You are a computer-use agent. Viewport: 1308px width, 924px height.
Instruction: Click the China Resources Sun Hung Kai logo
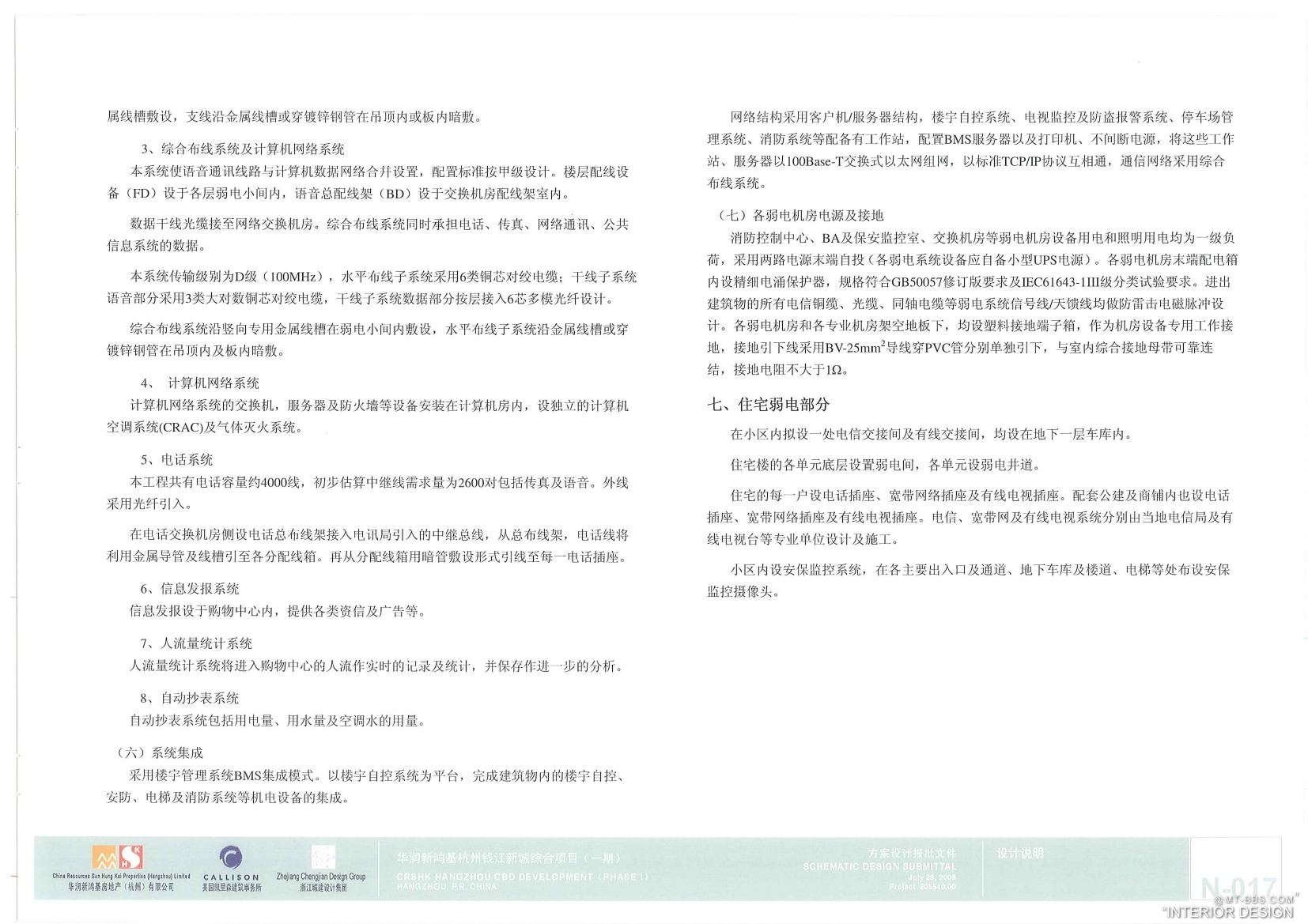pos(118,858)
